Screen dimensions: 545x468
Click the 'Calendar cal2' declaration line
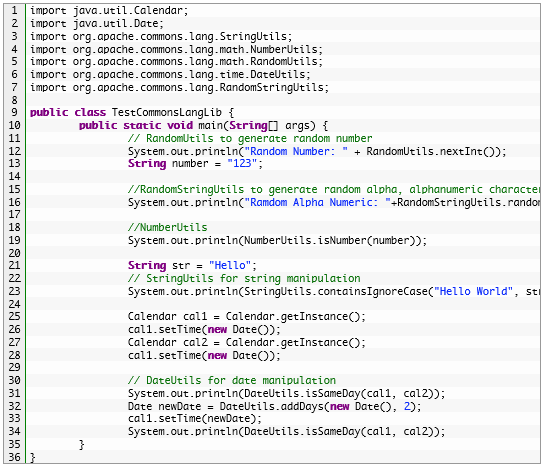click(246, 342)
